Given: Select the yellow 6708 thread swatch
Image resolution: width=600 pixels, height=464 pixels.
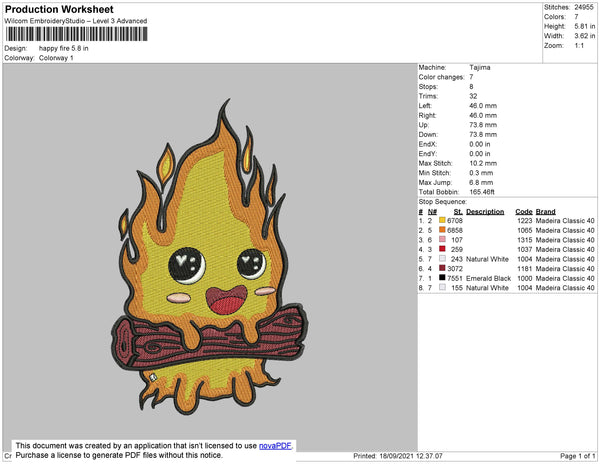Looking at the screenshot, I should [x=442, y=220].
